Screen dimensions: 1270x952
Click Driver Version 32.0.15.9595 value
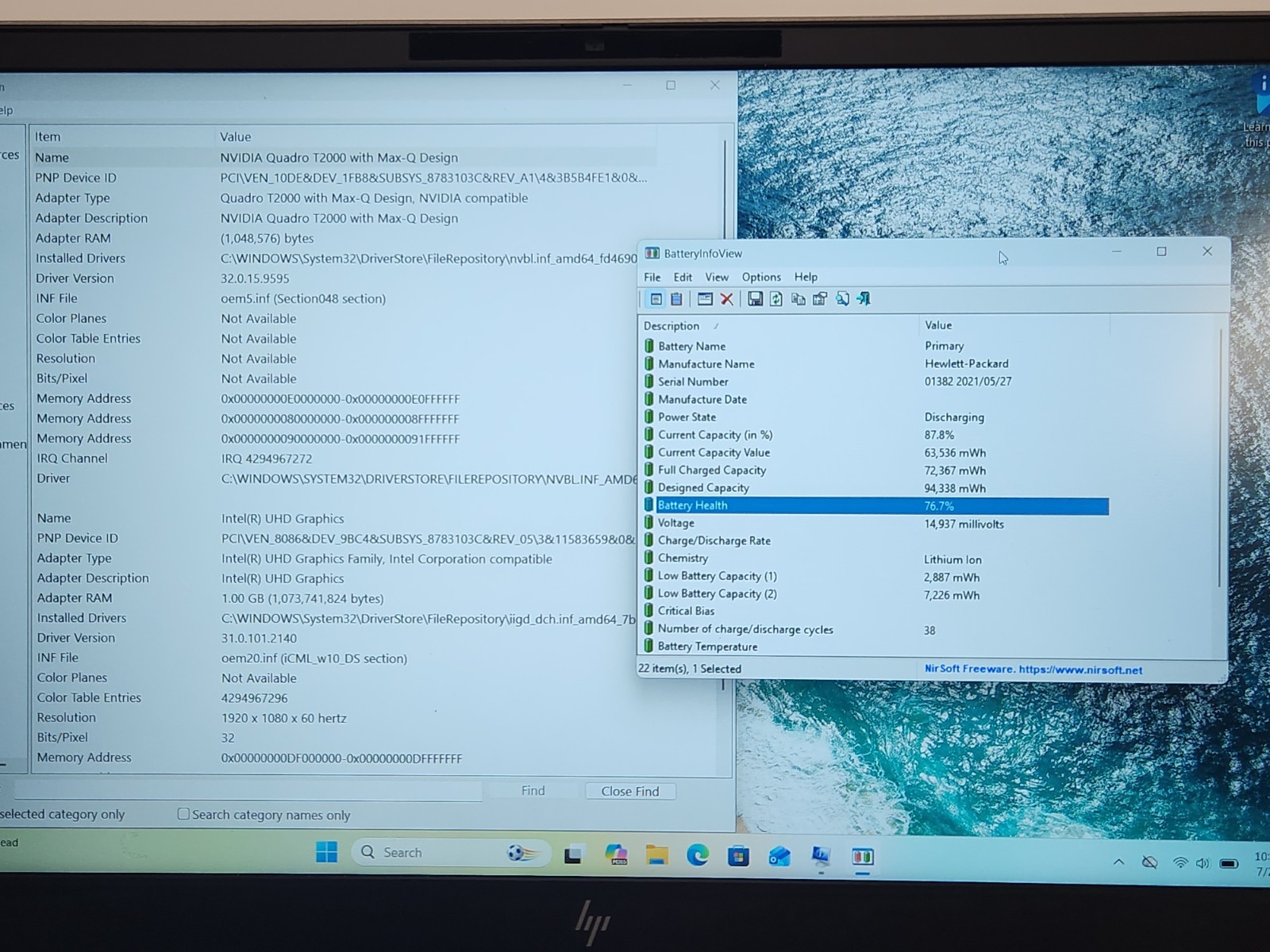click(255, 278)
